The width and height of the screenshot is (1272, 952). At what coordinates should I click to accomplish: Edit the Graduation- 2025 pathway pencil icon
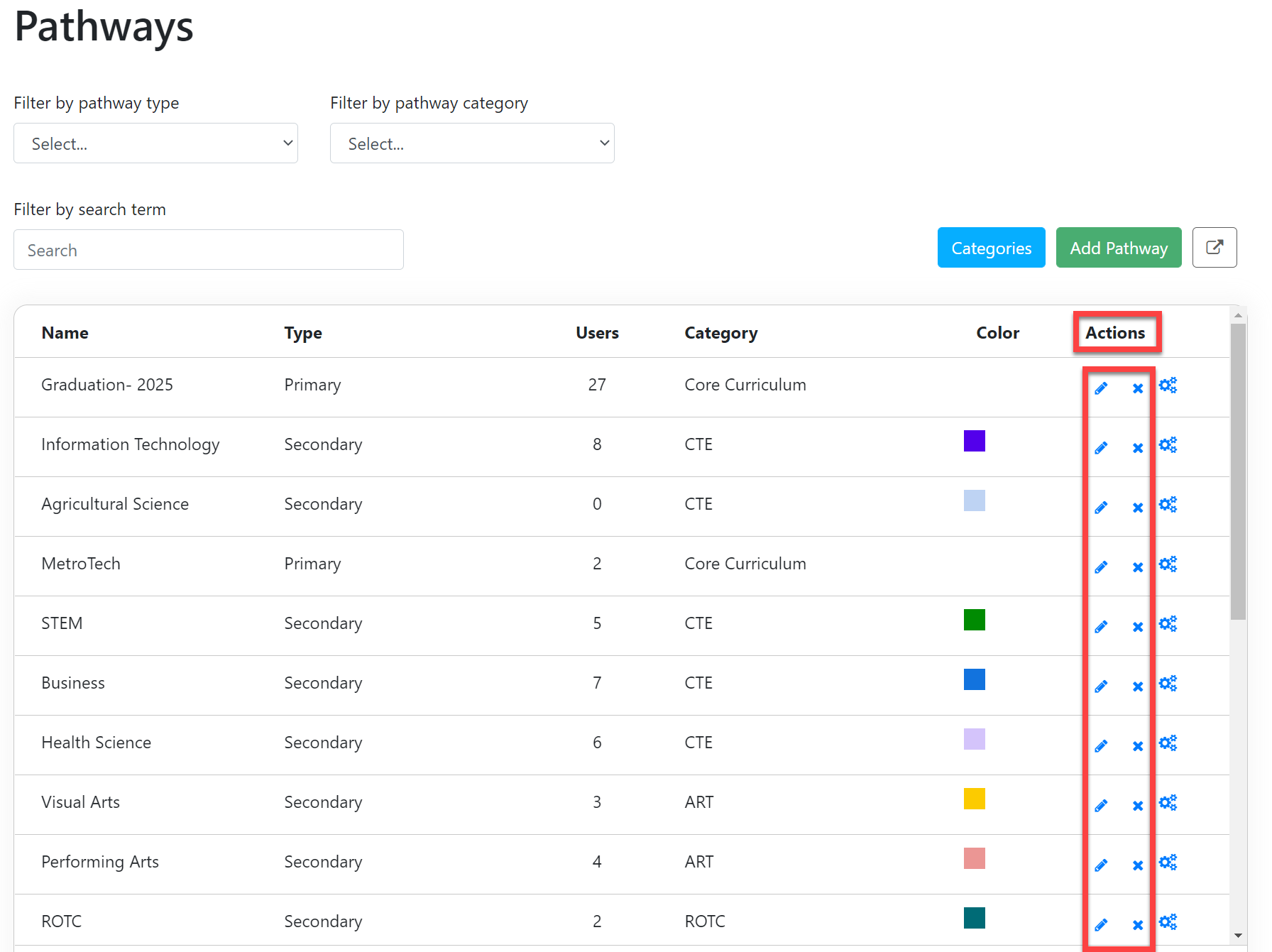click(x=1101, y=388)
